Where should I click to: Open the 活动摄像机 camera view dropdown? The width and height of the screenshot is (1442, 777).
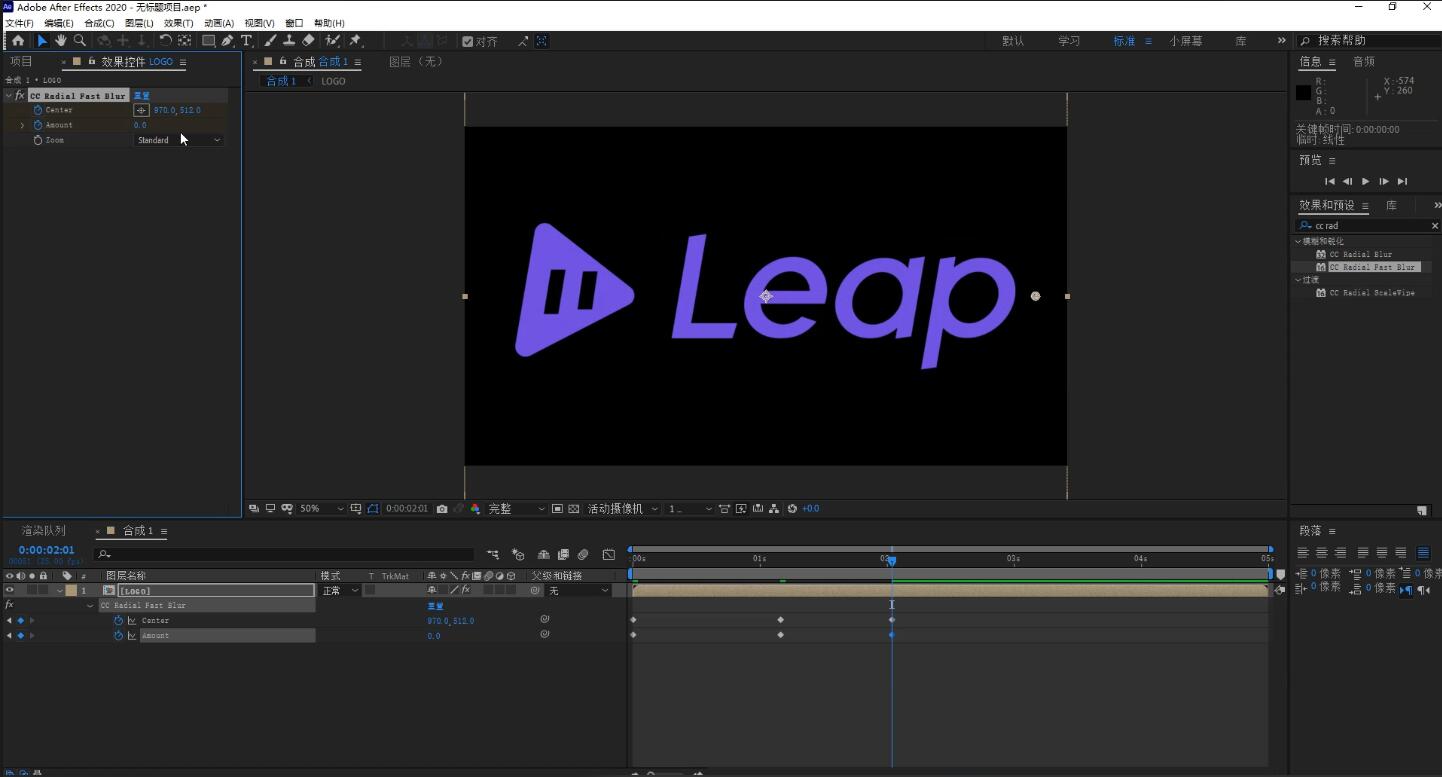pyautogui.click(x=623, y=509)
